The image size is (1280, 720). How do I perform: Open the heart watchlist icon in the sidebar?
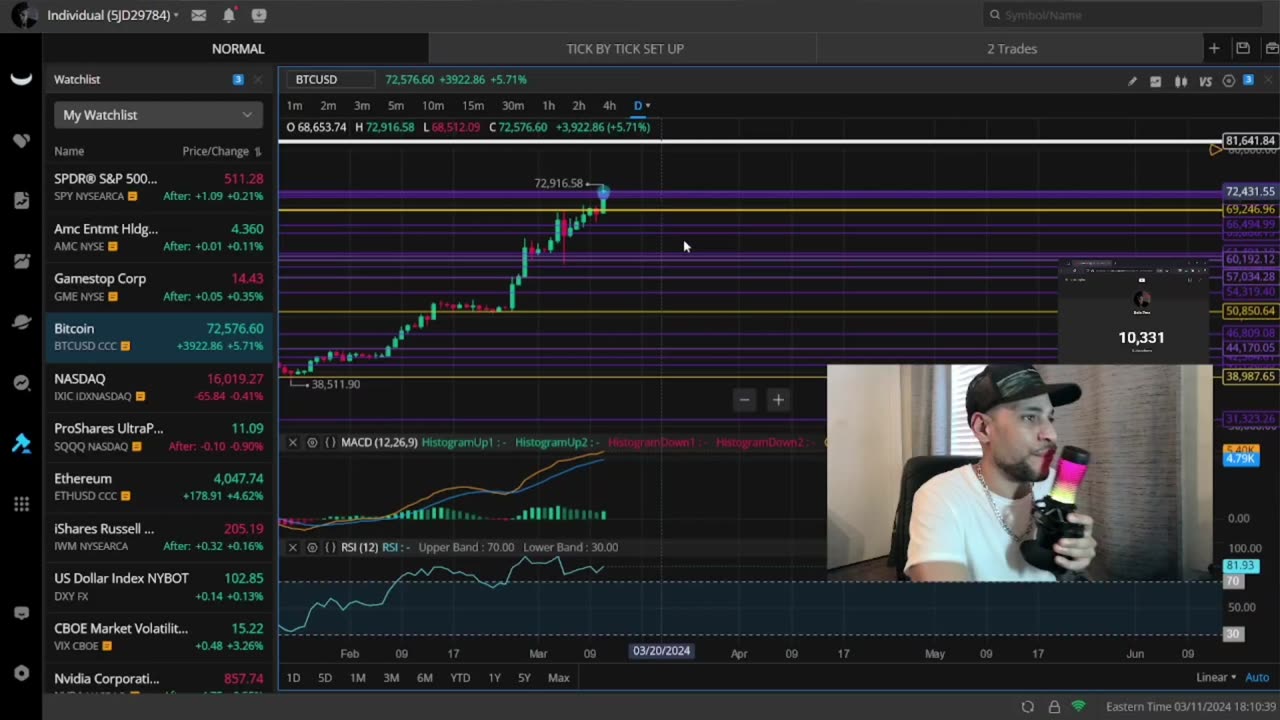click(x=21, y=141)
